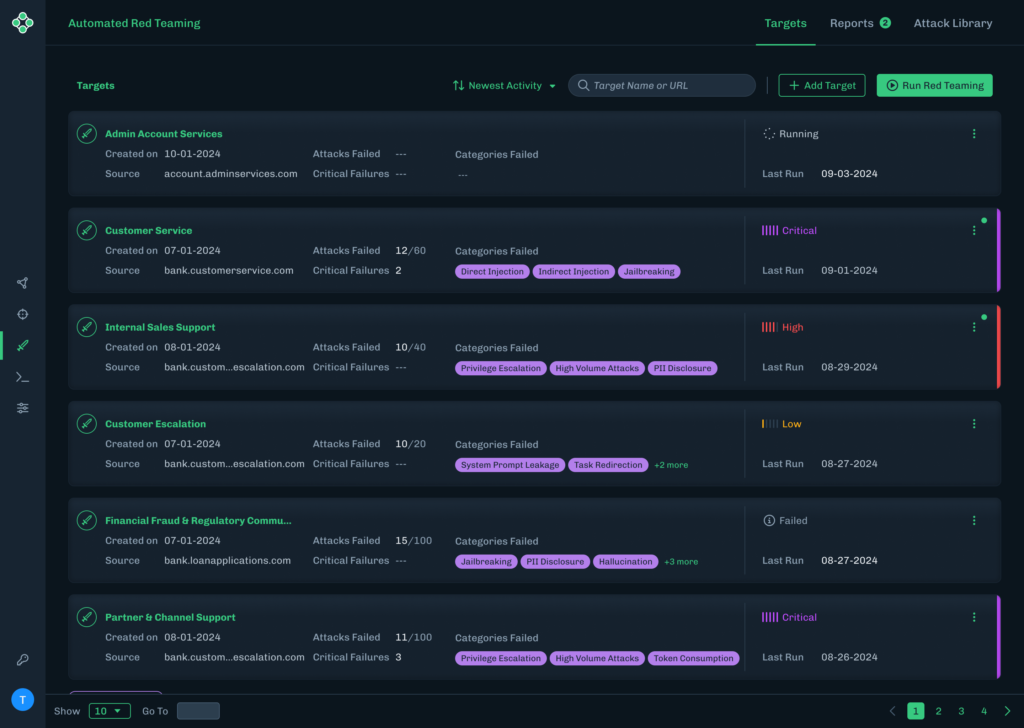Expand '+2 more' categories on Customer Escalation
Image resolution: width=1024 pixels, height=728 pixels.
(671, 464)
